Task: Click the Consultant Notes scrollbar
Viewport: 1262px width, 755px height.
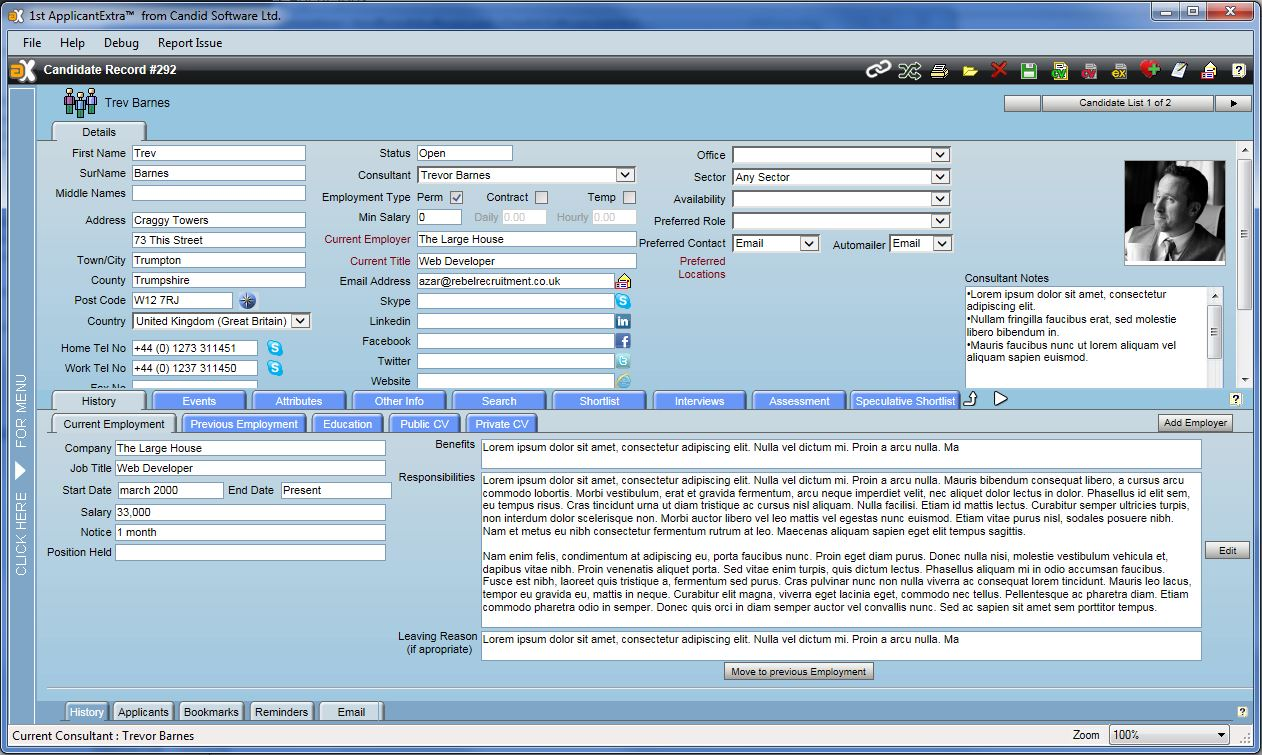Action: coord(1215,337)
